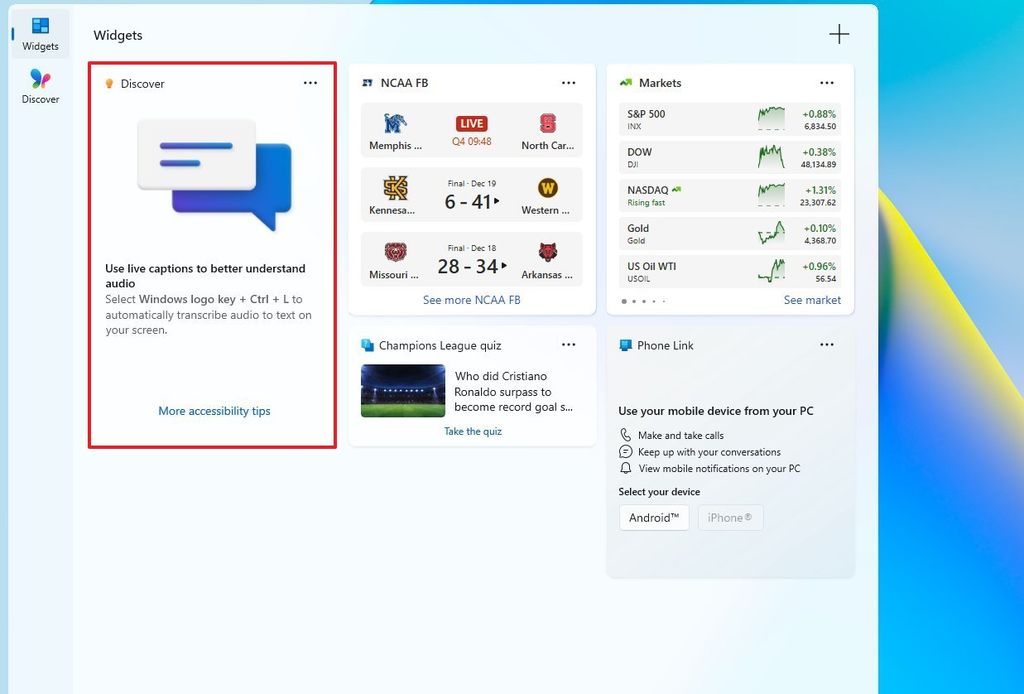The image size is (1024, 694).
Task: Click the live captions chat bubbles illustration
Action: 214,175
